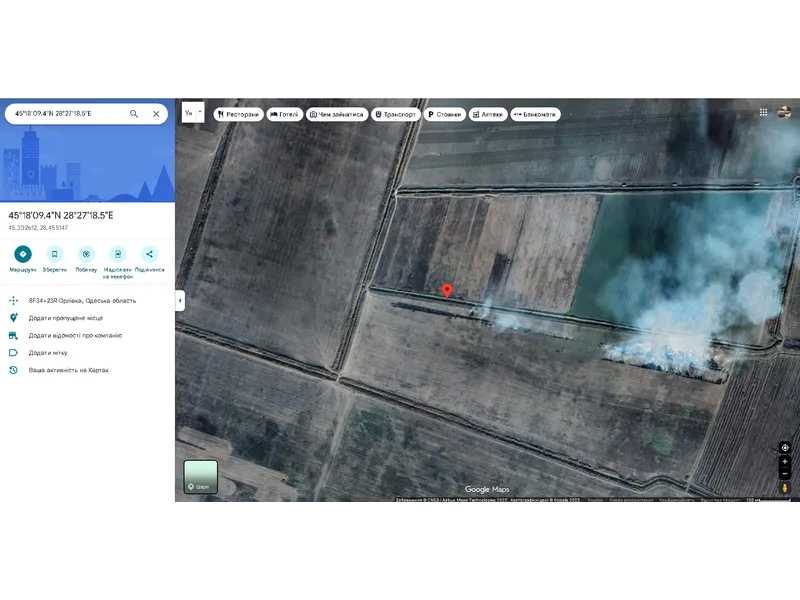Collapse the side panel with arrow handle

pos(180,300)
